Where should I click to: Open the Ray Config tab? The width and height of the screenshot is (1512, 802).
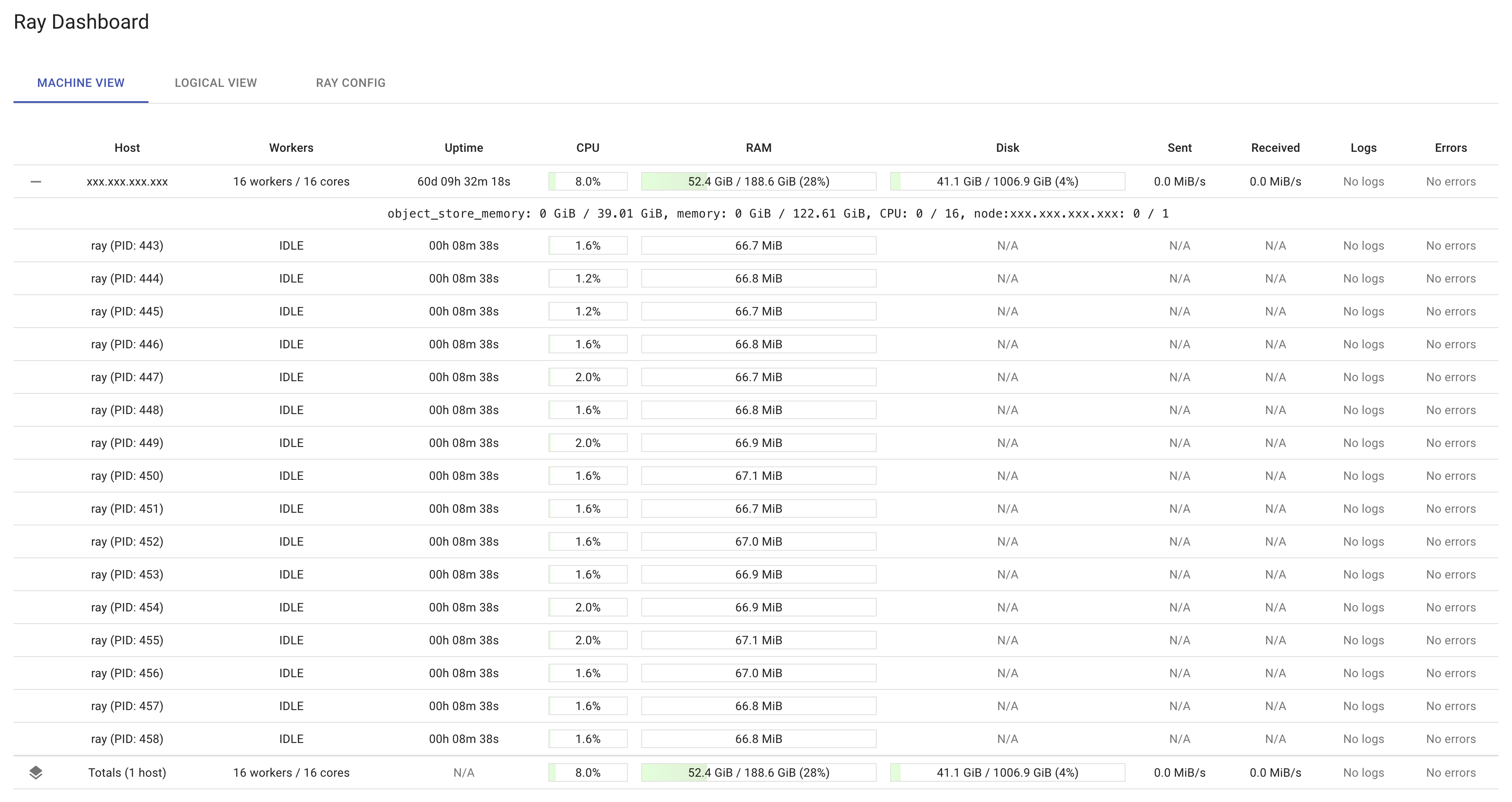[x=351, y=83]
